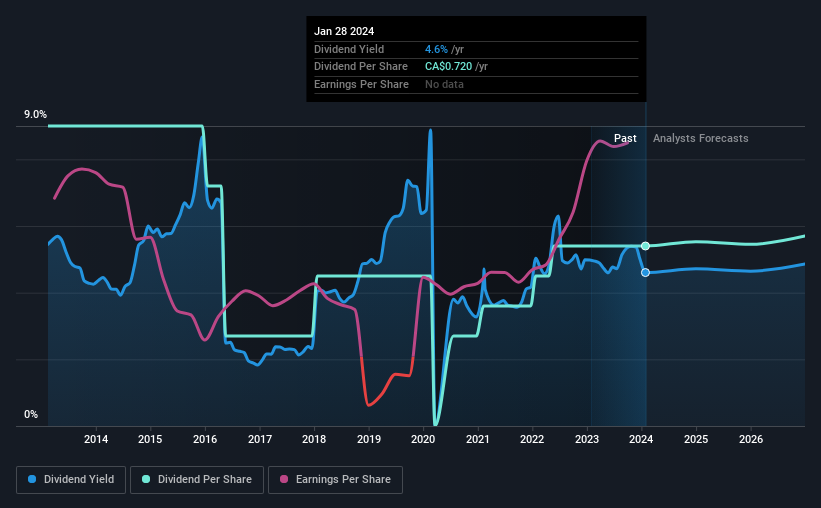The height and width of the screenshot is (508, 821).
Task: Click the 9.0% y-axis label
Action: (35, 114)
